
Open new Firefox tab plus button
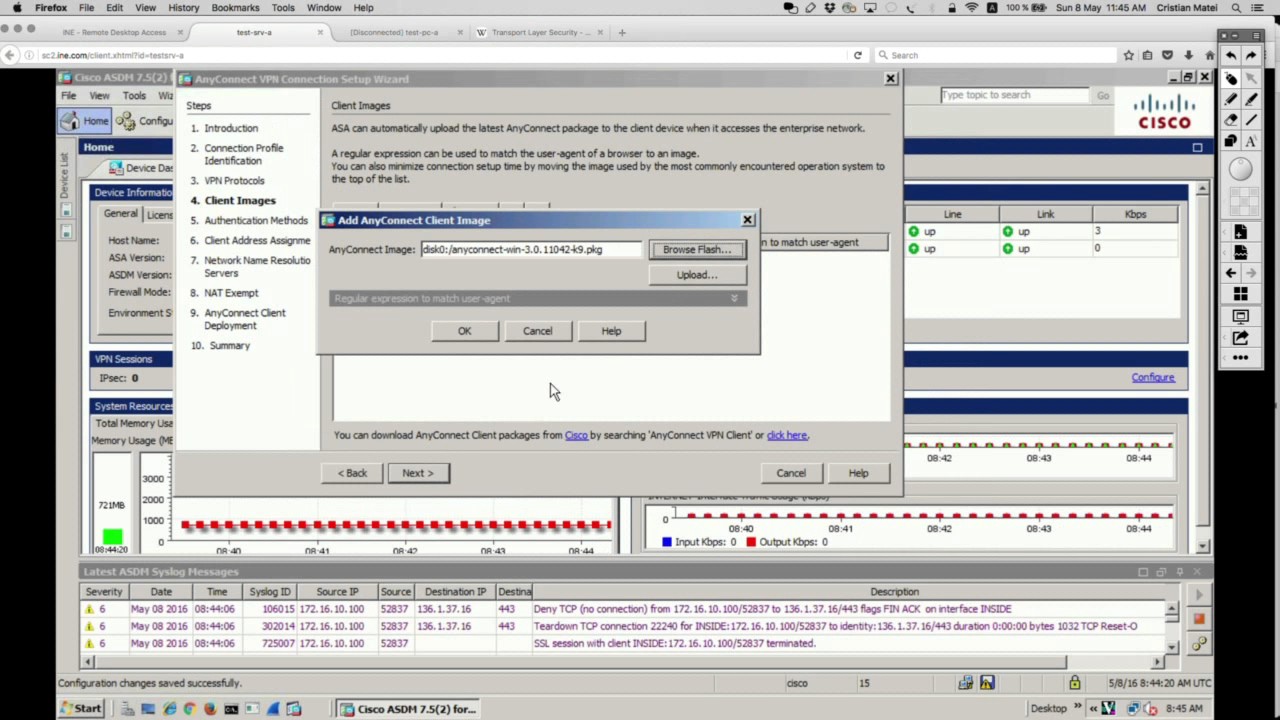(622, 32)
